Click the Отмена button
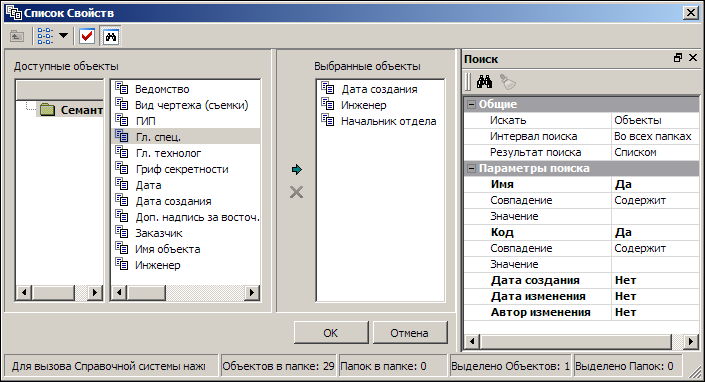Screen dimensions: 705x382 (410, 333)
